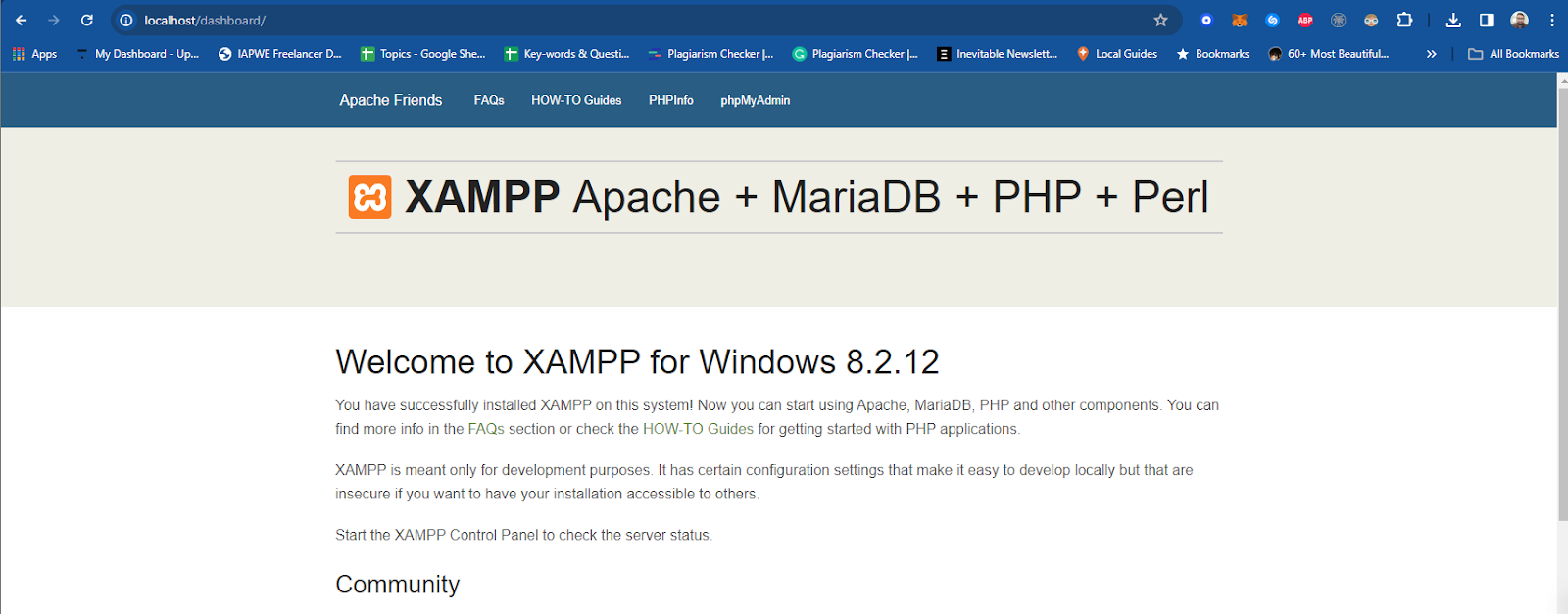Screen dimensions: 1568x614
Task: Click the page vertical scrollbar thumb
Action: (x=1562, y=304)
